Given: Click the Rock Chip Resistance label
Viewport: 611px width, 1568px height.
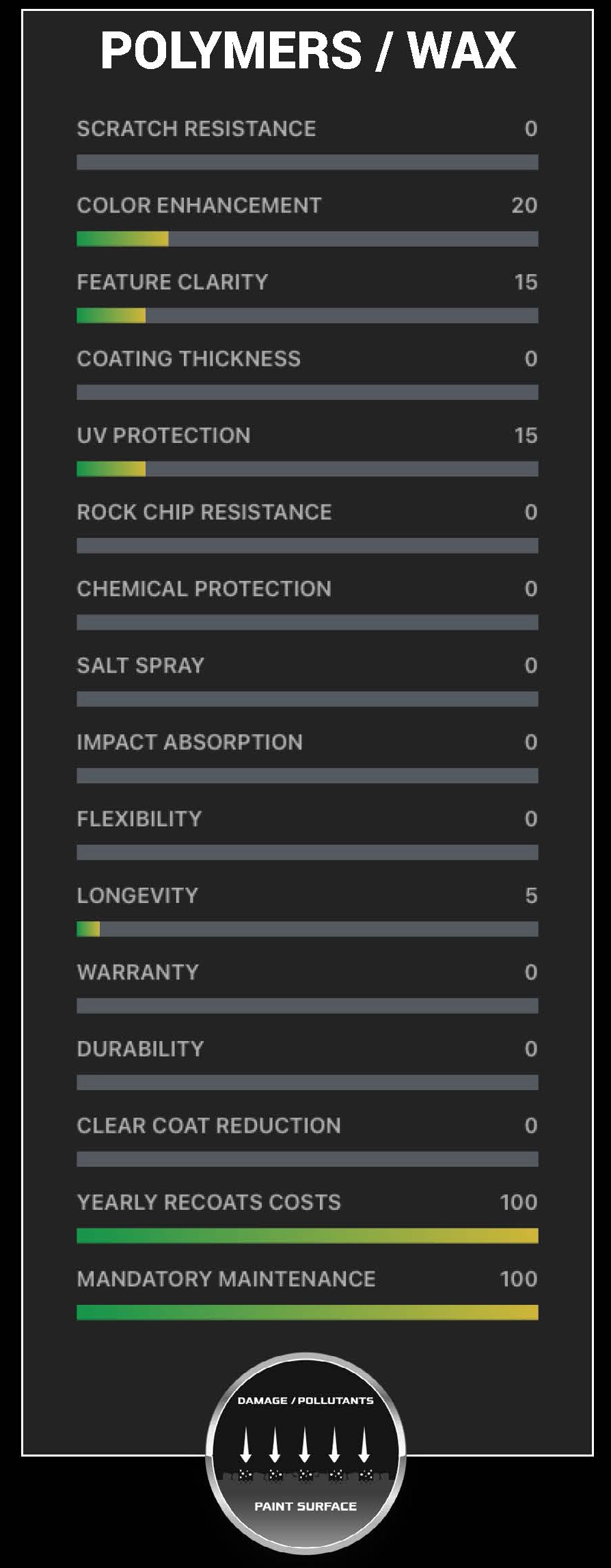Looking at the screenshot, I should (x=204, y=512).
